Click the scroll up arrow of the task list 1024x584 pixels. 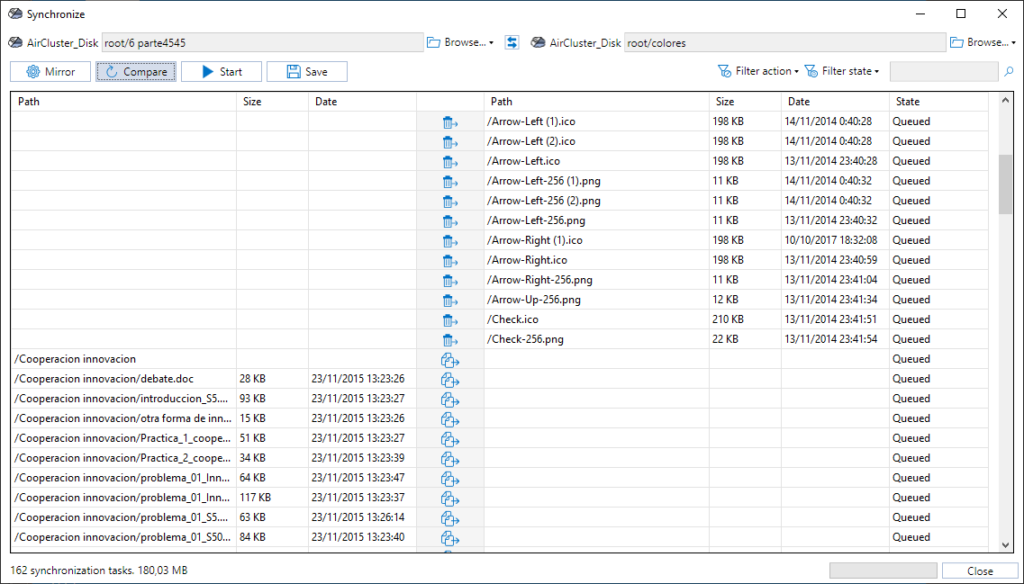1005,101
